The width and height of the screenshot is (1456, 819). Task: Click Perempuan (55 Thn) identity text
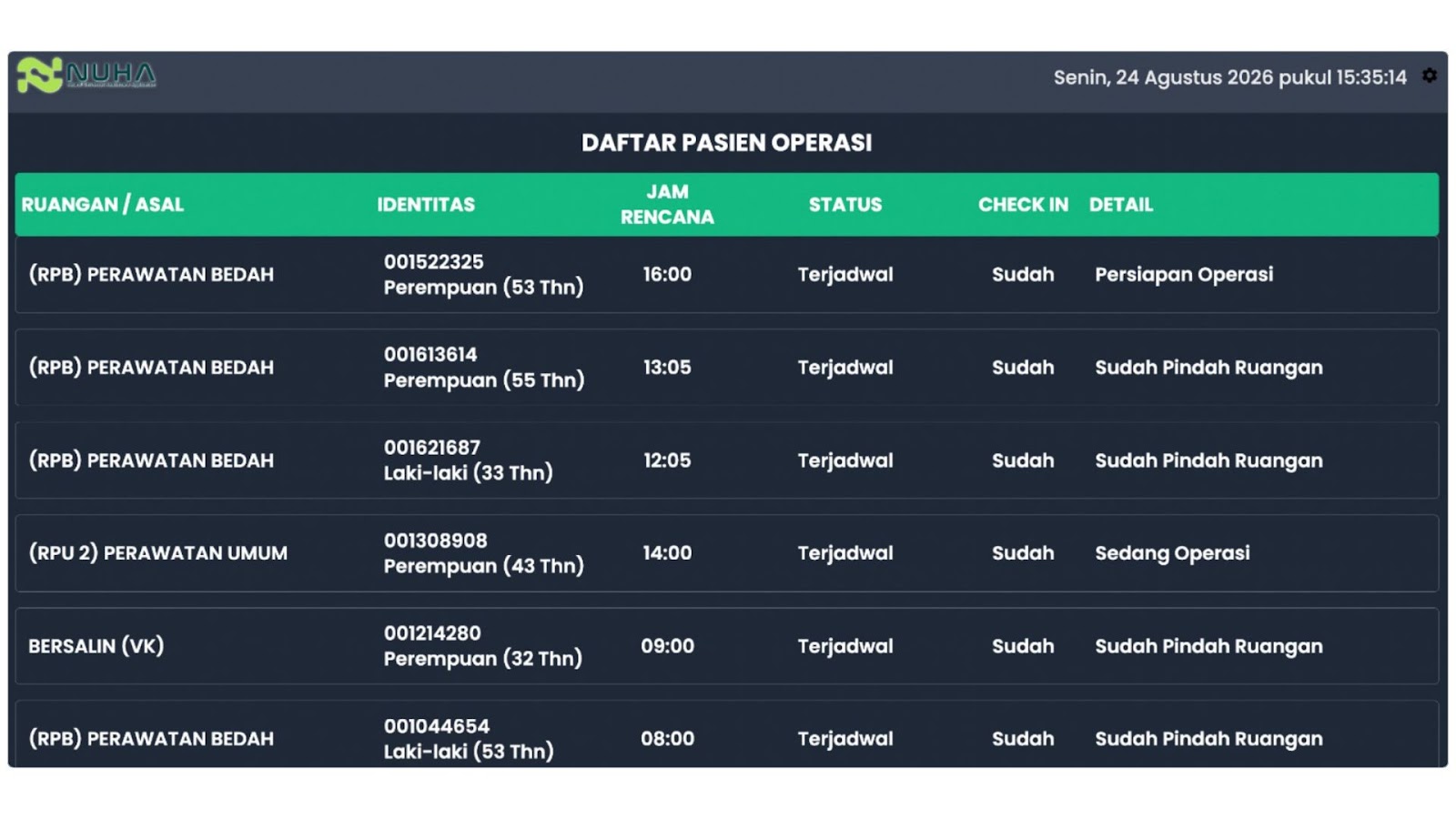point(483,380)
